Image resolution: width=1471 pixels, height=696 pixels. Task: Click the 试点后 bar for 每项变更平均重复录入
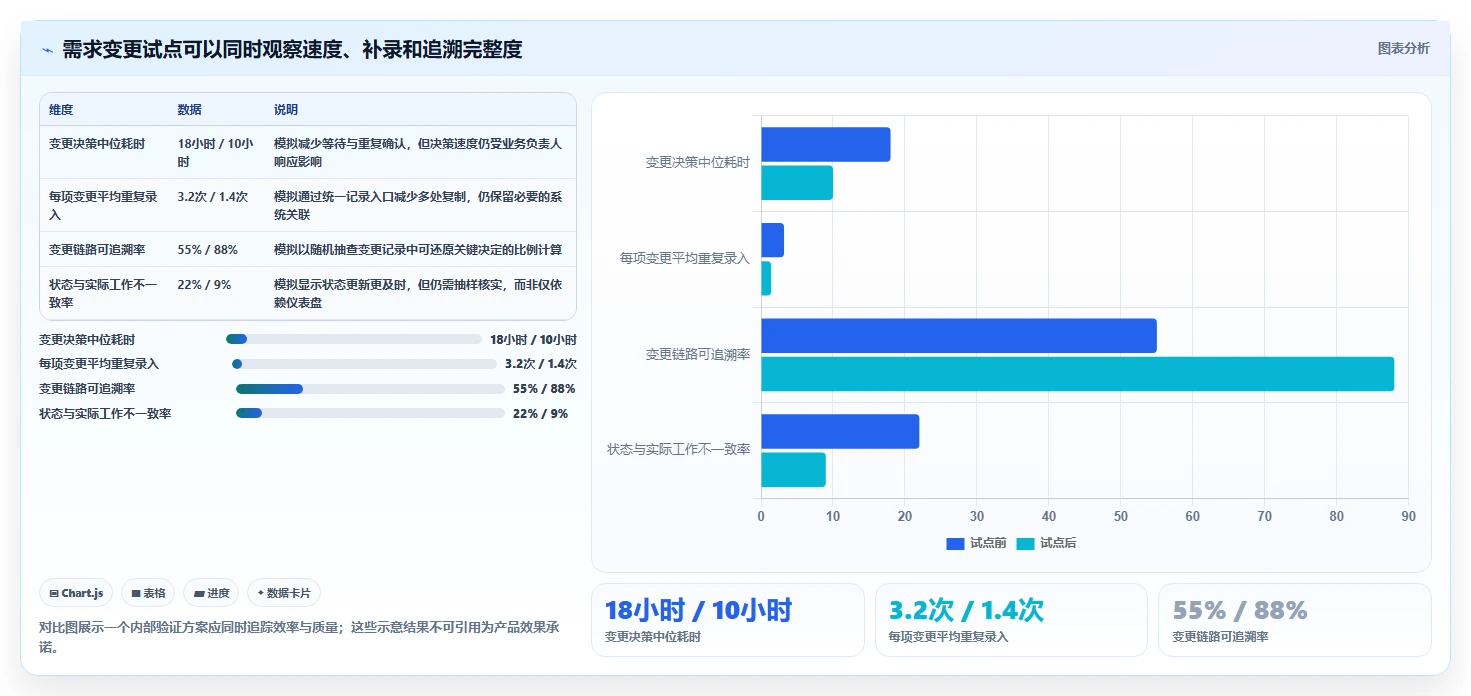[x=766, y=278]
